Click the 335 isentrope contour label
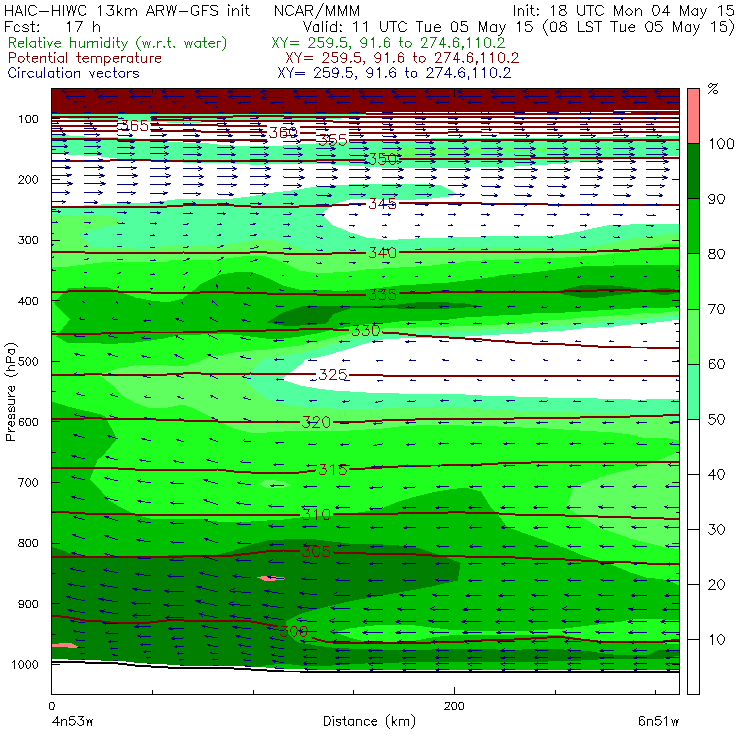The width and height of the screenshot is (740, 740). (382, 294)
